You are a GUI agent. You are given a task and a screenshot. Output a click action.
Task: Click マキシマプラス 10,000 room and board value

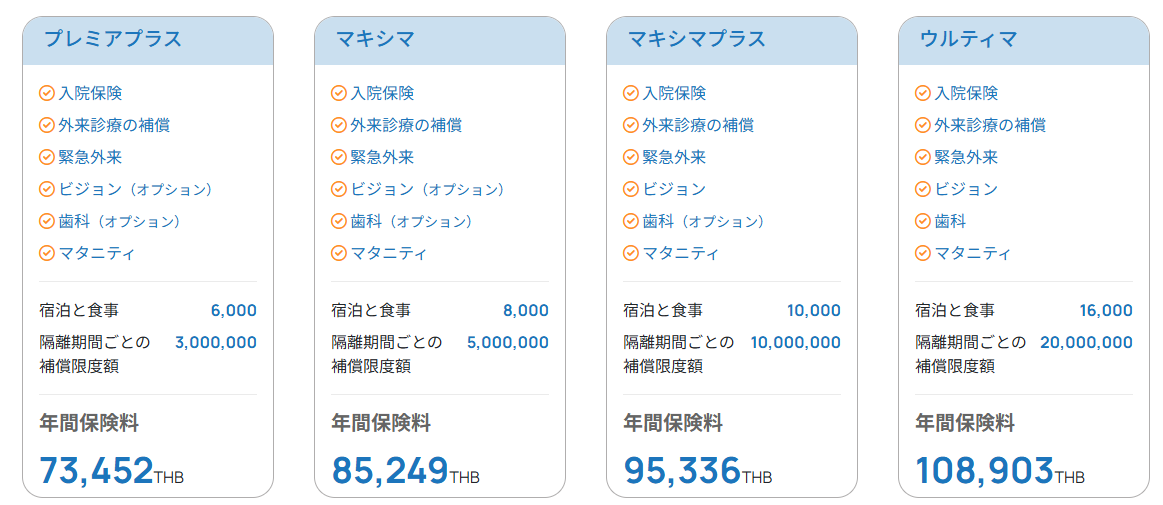click(813, 310)
